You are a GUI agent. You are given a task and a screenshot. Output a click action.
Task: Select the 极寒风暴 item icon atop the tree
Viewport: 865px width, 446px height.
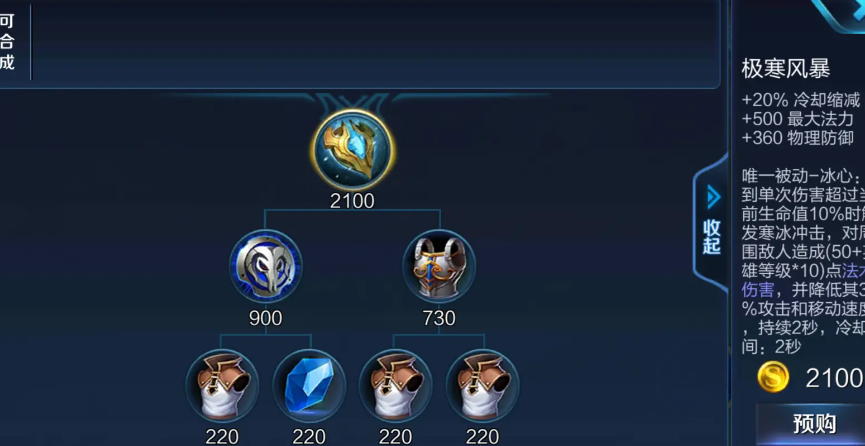353,150
